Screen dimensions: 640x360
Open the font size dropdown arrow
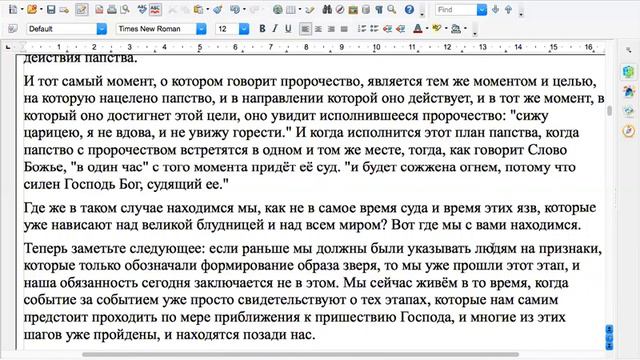tap(244, 29)
